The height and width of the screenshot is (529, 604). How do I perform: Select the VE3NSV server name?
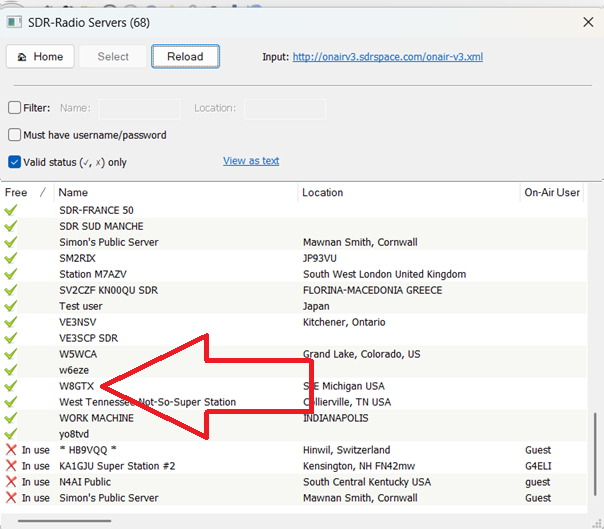click(x=78, y=322)
